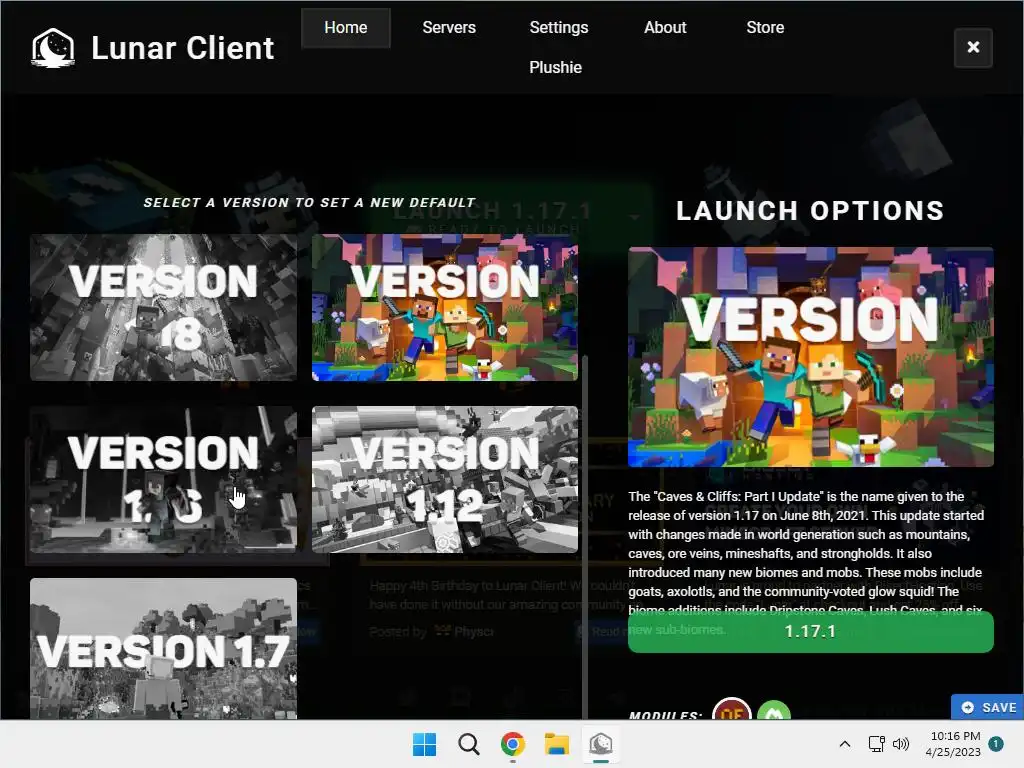Click the Lunar Client moon logo
The image size is (1024, 768).
pyautogui.click(x=53, y=48)
